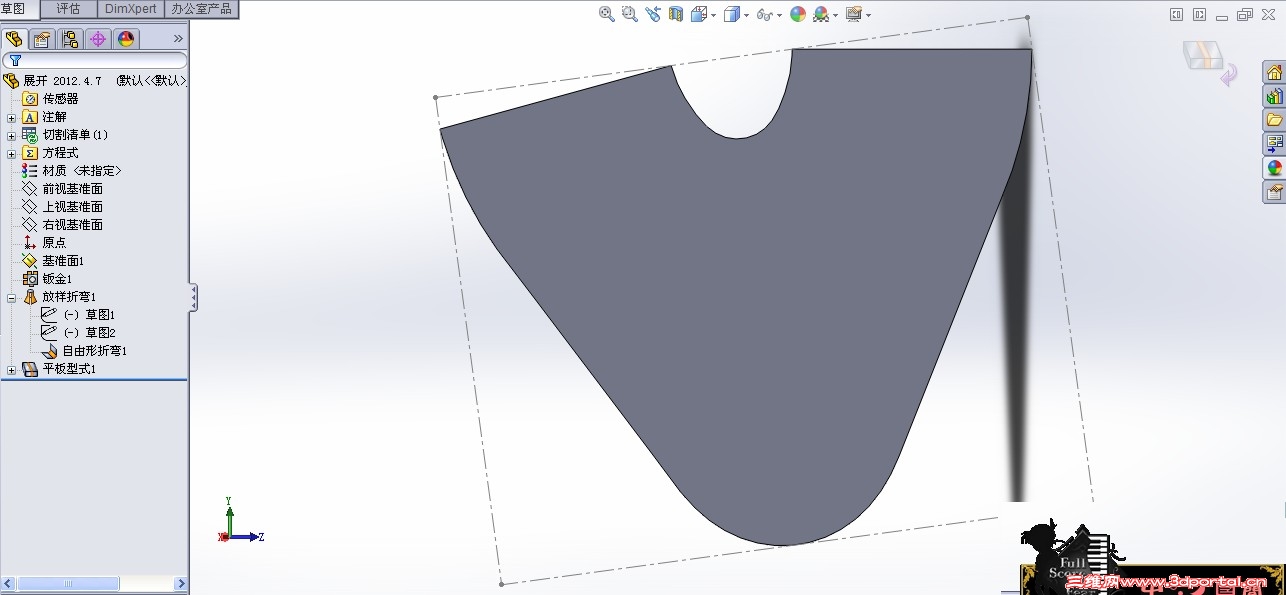Click the 注解 annotation A icon

(x=30, y=117)
